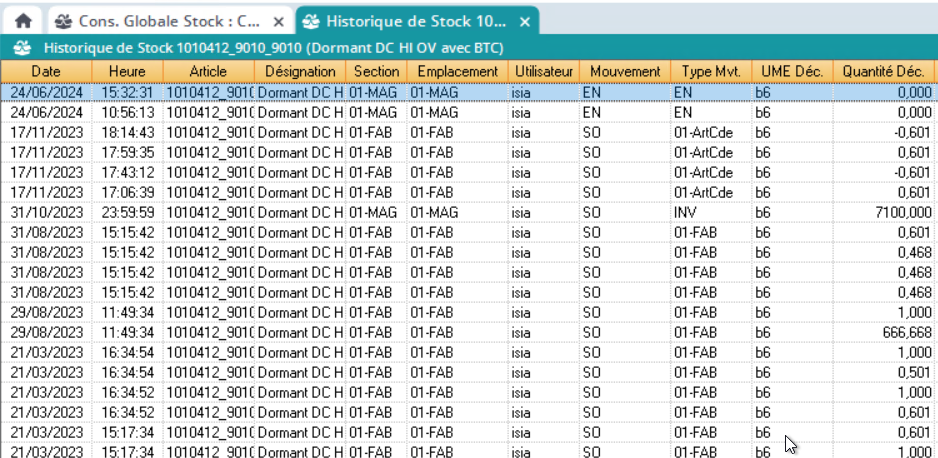Sort by the Date column header

pyautogui.click(x=46, y=71)
